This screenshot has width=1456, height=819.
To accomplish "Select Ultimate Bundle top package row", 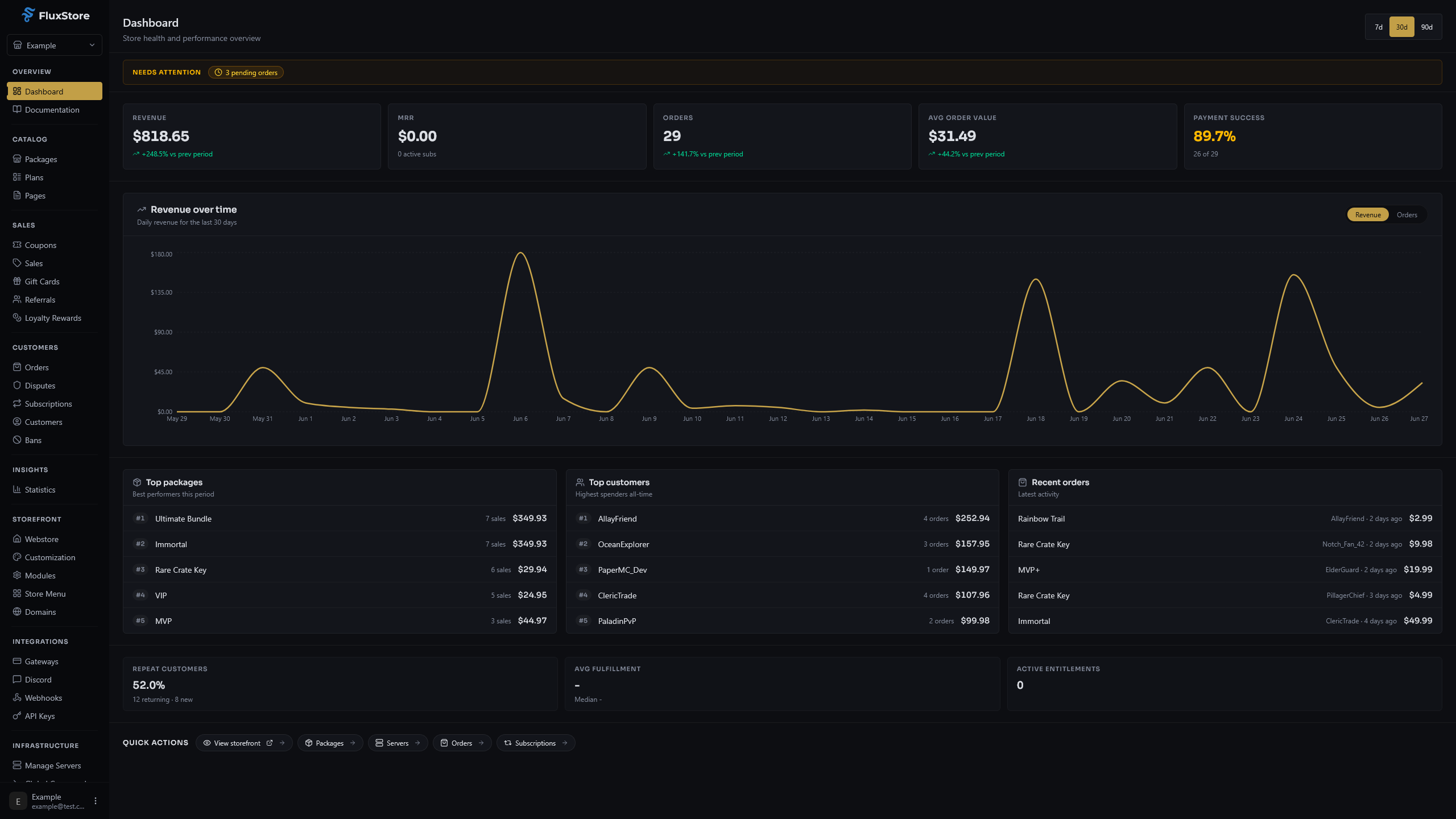I will [340, 519].
